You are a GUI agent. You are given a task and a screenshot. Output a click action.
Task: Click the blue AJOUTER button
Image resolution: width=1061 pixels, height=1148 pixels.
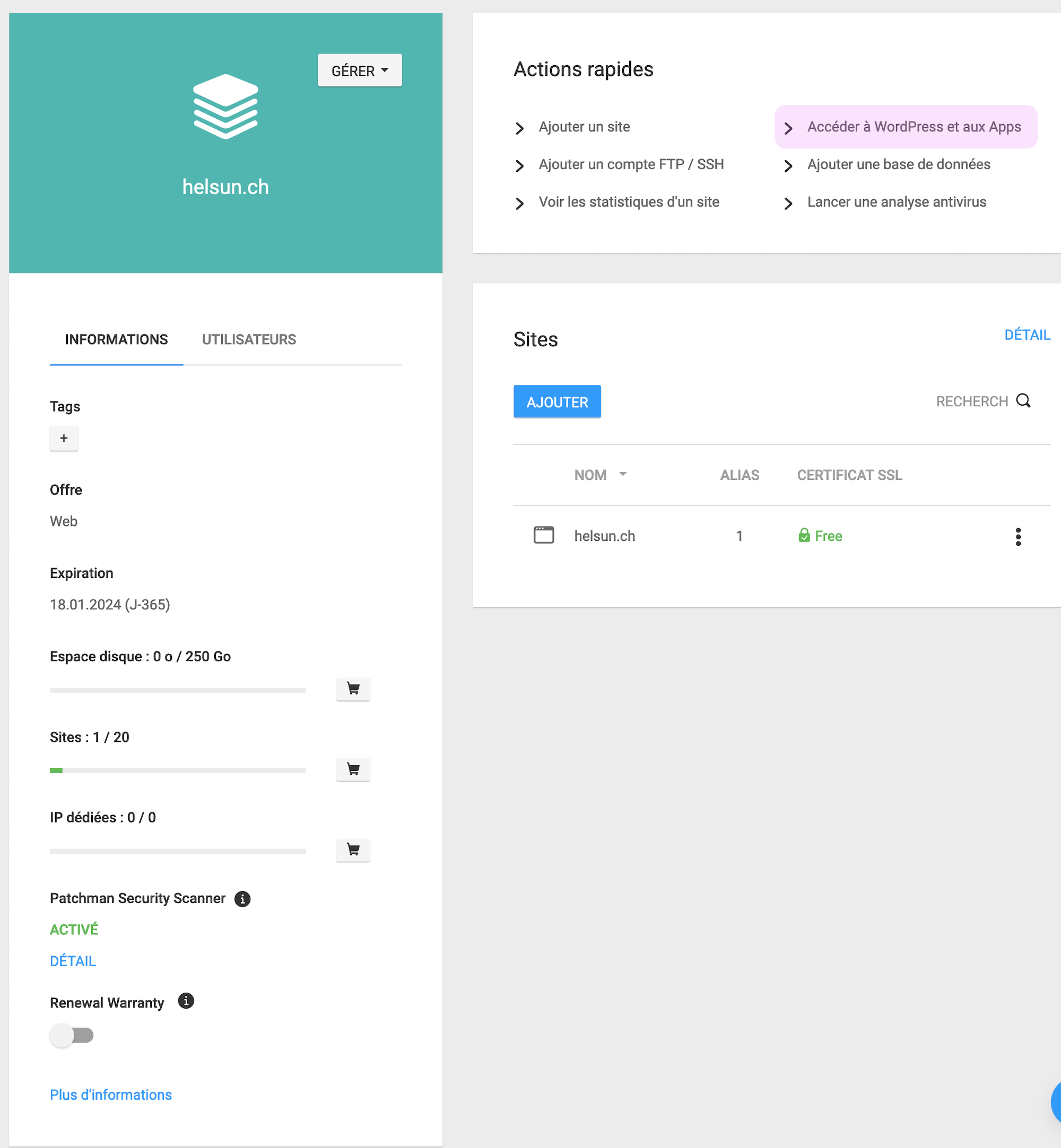(557, 401)
